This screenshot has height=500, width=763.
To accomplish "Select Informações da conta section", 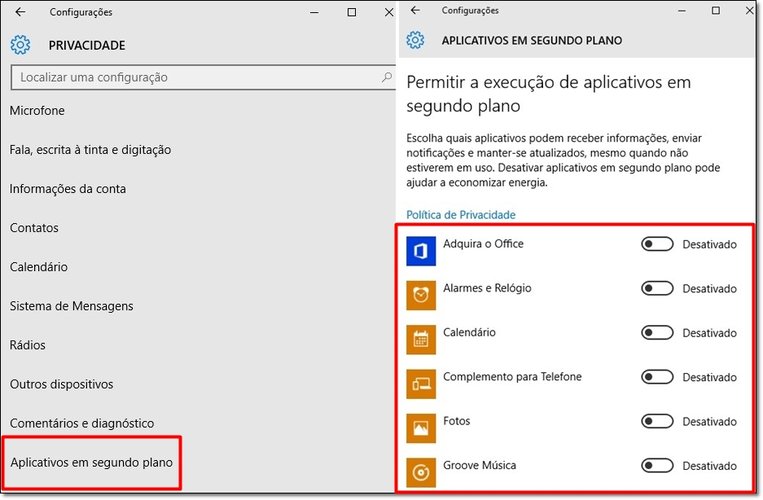I will tap(68, 189).
